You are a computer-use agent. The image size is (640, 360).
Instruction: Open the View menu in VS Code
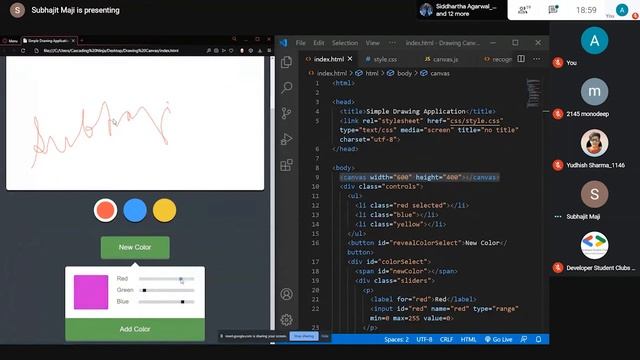(372, 43)
